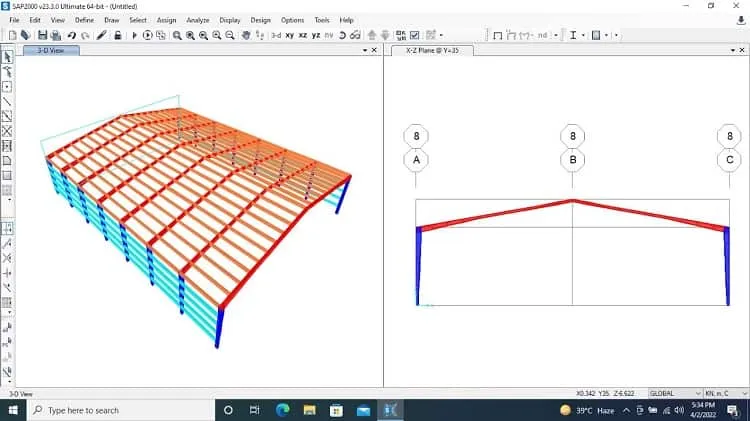
Task: Toggle the Lock model padlock icon
Action: 117,35
